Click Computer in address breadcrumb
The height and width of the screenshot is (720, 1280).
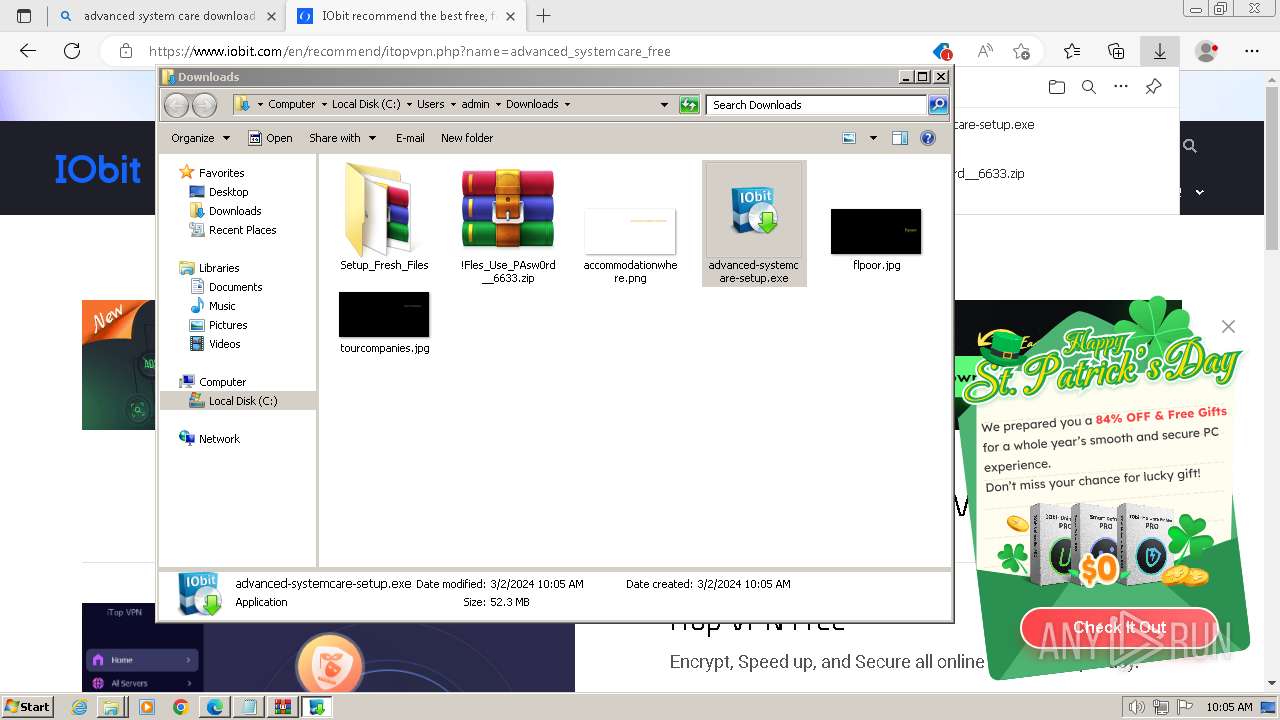coord(291,104)
